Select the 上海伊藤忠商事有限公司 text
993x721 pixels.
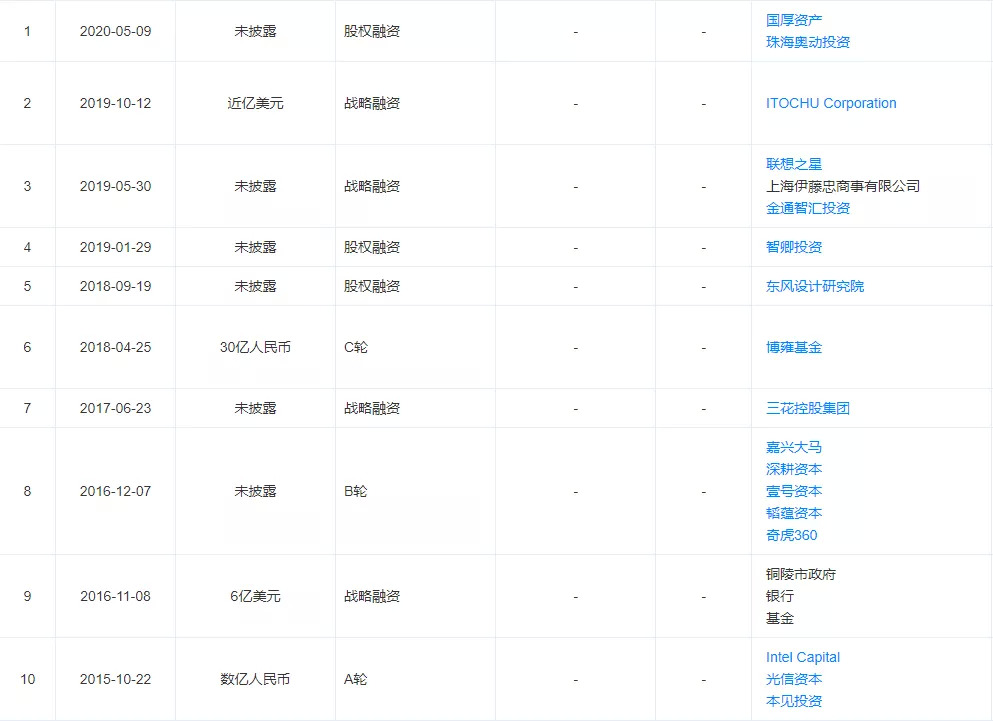point(842,186)
